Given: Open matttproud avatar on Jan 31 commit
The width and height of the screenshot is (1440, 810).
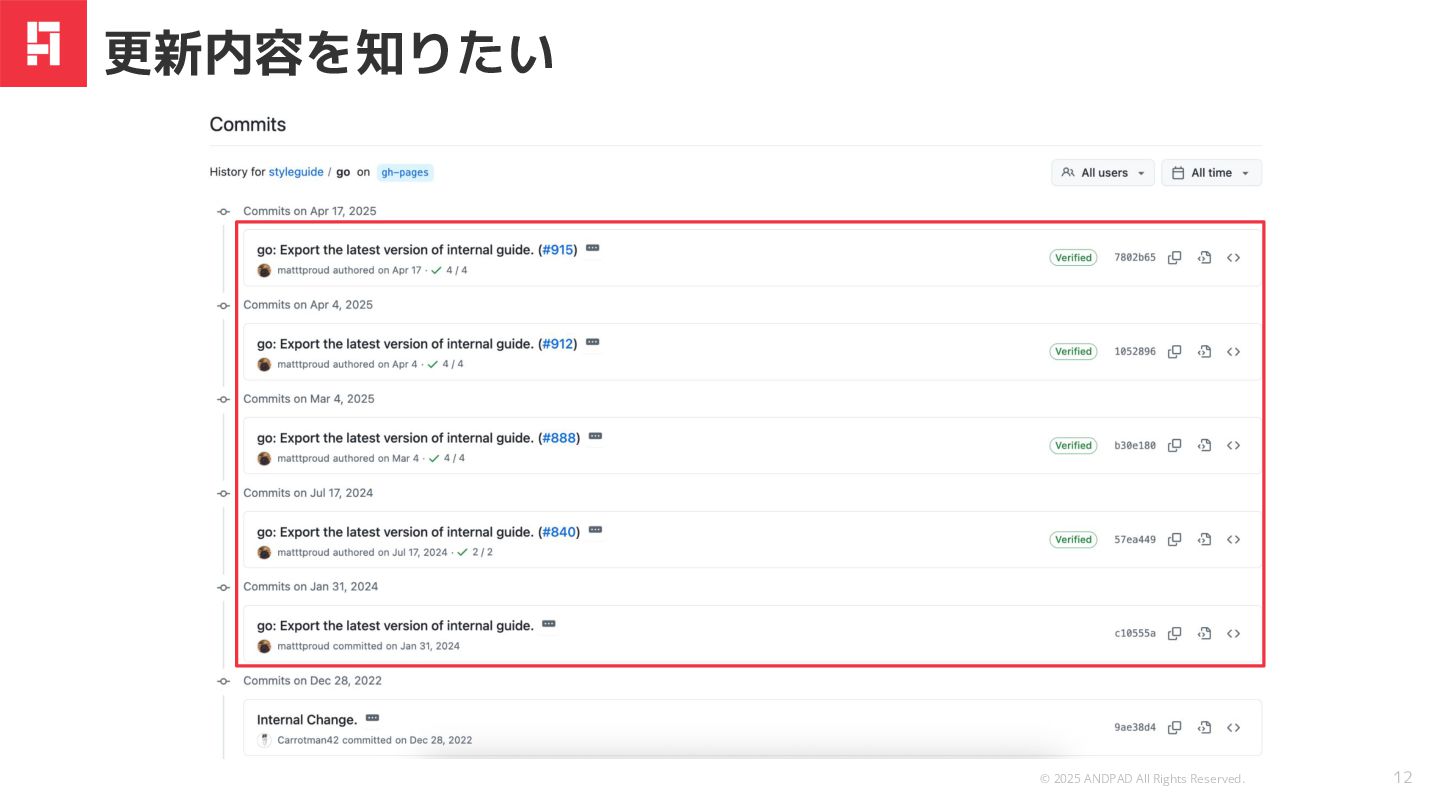Looking at the screenshot, I should click(x=264, y=647).
